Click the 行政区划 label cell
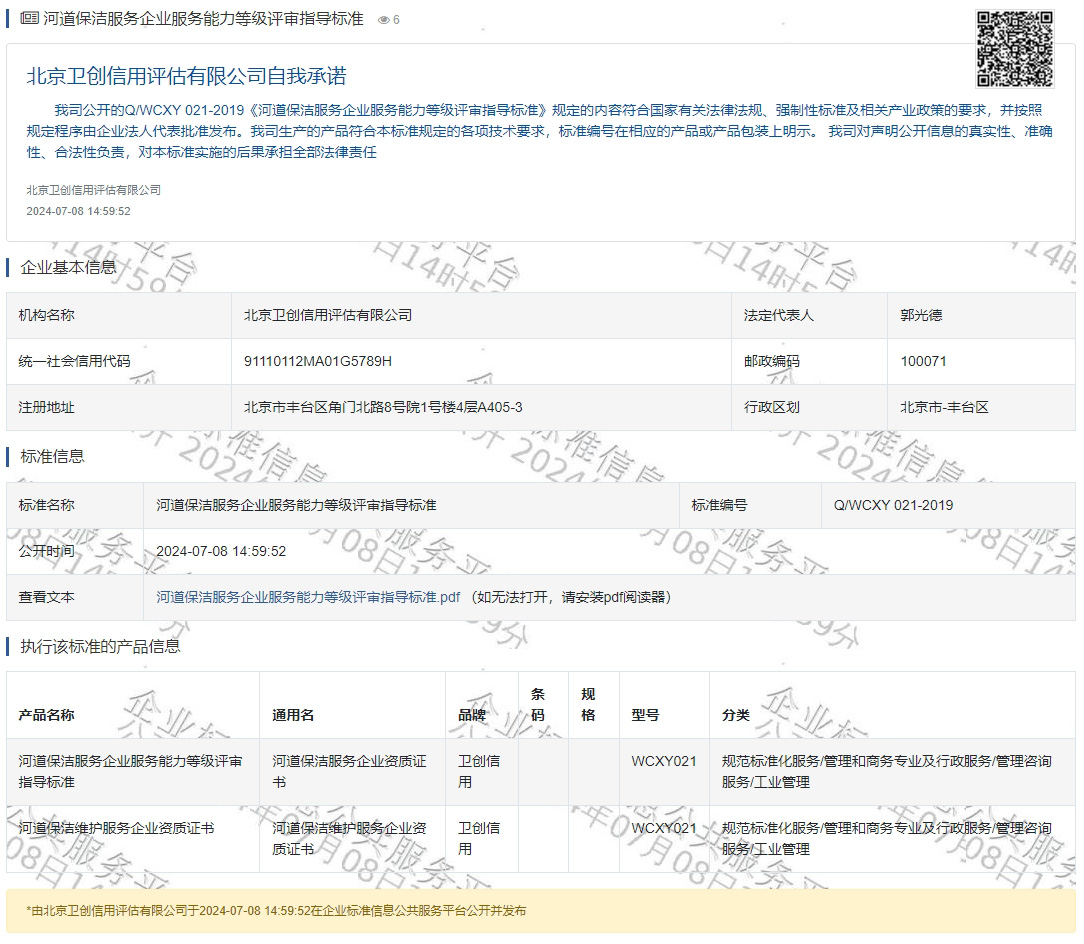This screenshot has width=1084, height=944. point(810,407)
